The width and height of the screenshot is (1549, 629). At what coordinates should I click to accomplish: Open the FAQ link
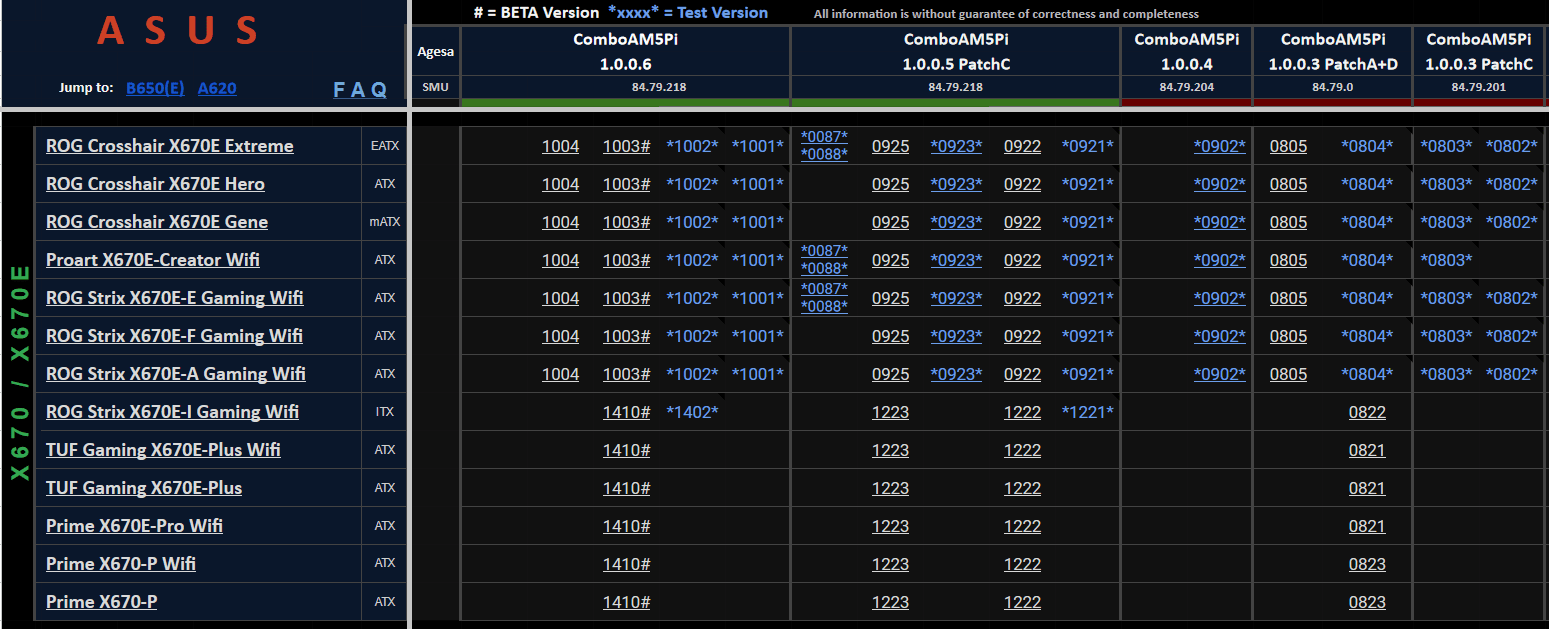360,89
